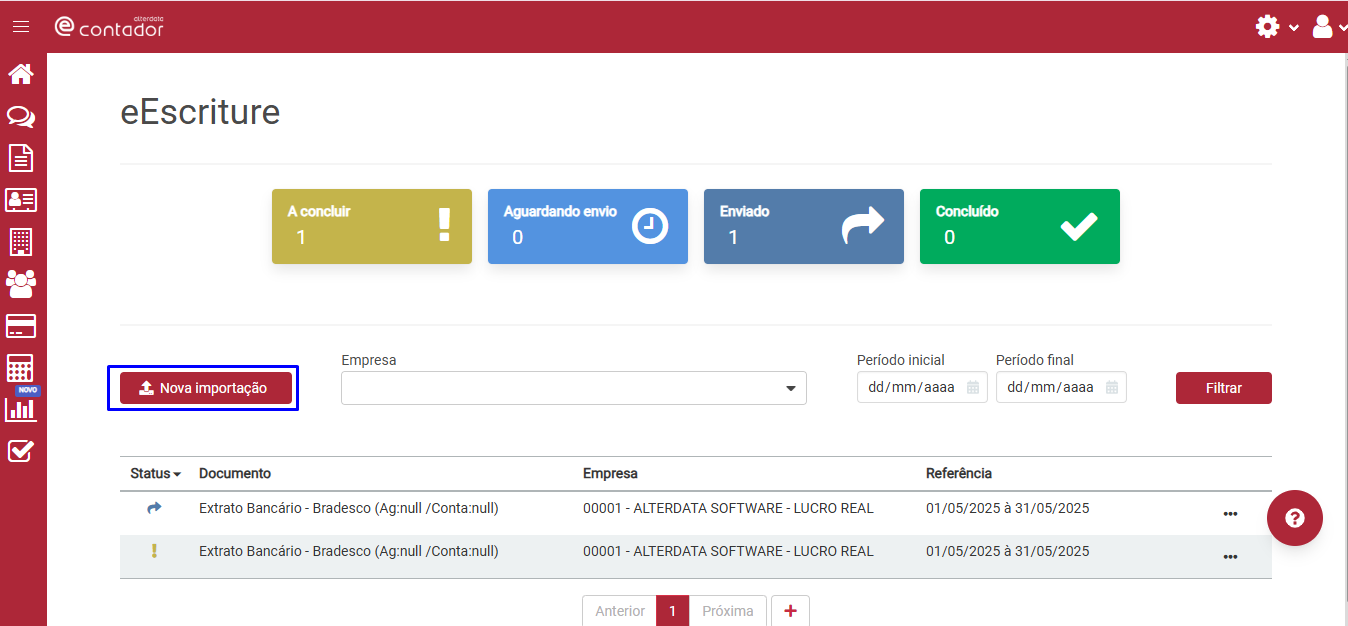Open the document sidebar icon

click(21, 158)
